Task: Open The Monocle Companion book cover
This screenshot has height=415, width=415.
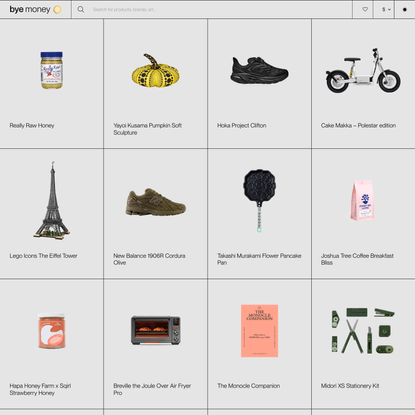Action: pos(259,331)
